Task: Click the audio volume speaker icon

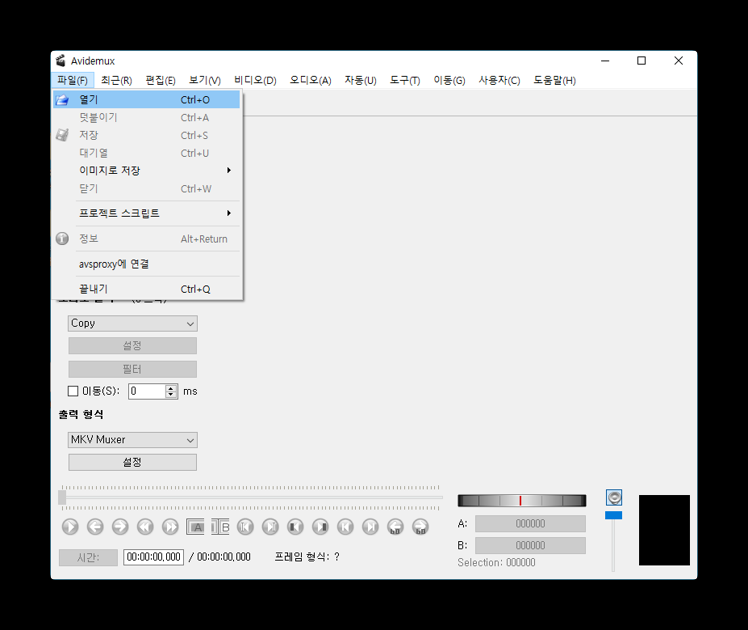Action: pos(614,497)
